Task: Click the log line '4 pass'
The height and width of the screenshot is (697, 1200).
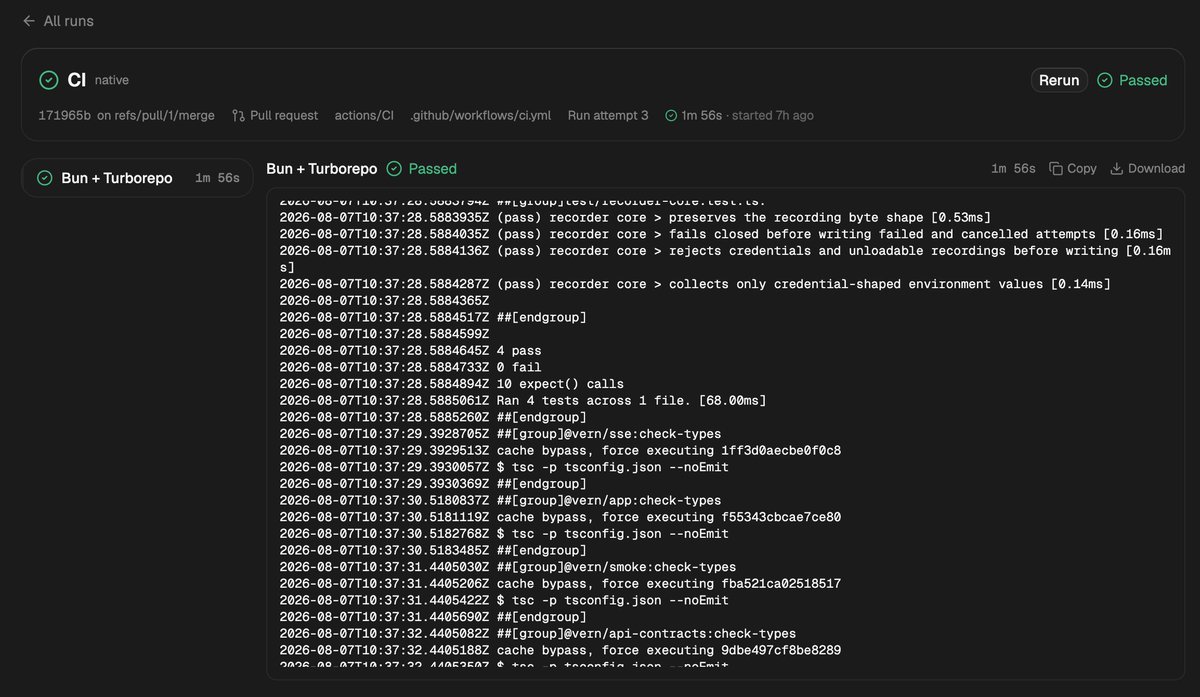Action: 410,351
